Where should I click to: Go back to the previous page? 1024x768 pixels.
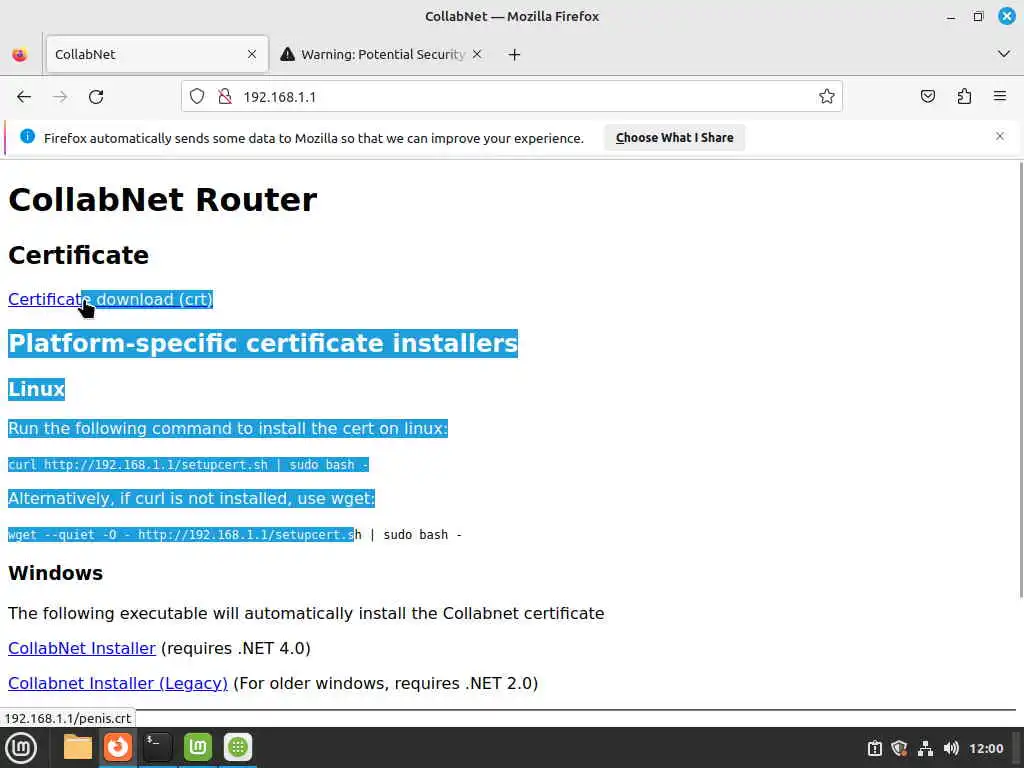[x=24, y=97]
